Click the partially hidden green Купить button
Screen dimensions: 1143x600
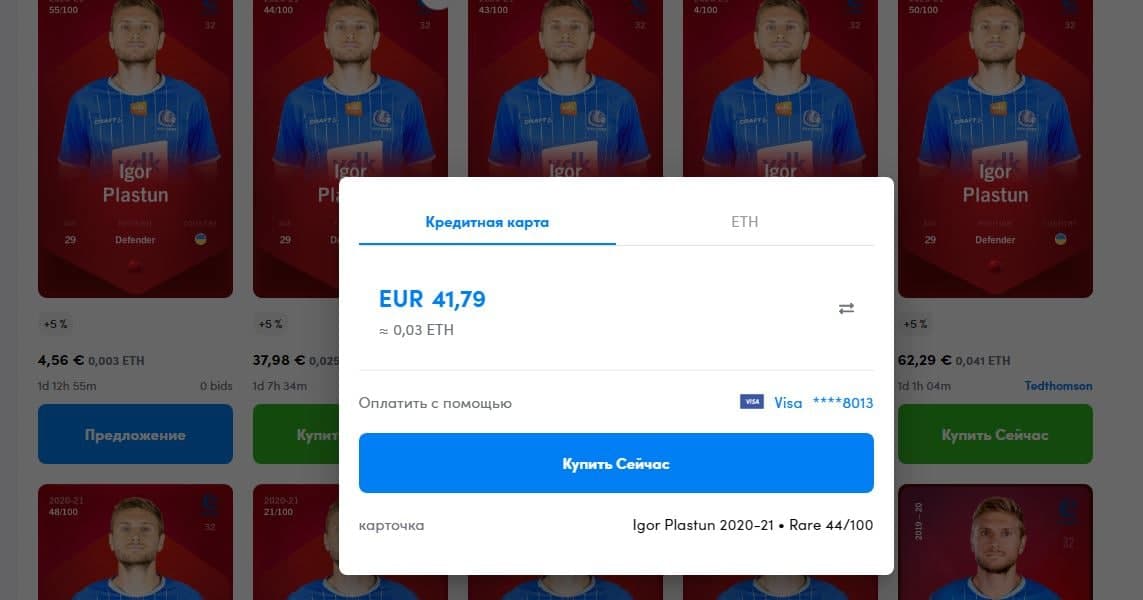click(296, 435)
